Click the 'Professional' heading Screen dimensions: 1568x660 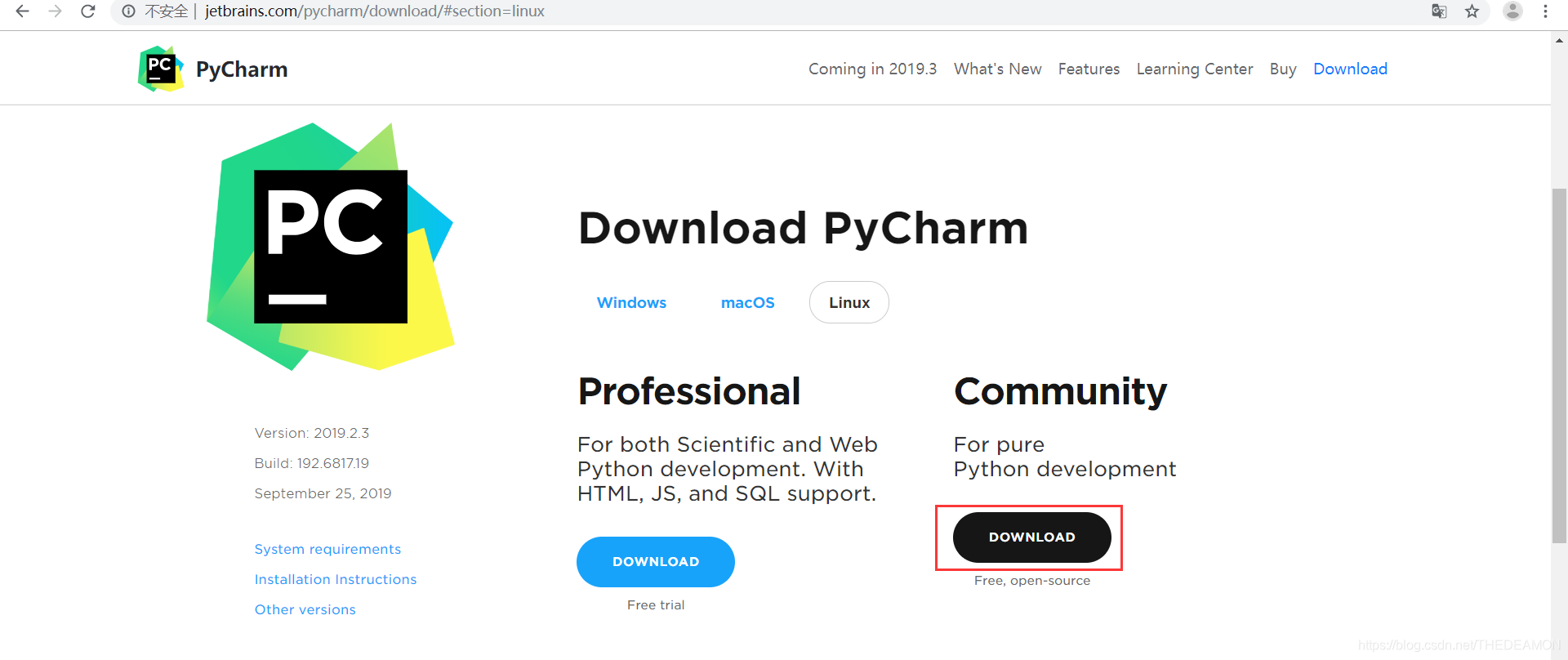[x=689, y=391]
